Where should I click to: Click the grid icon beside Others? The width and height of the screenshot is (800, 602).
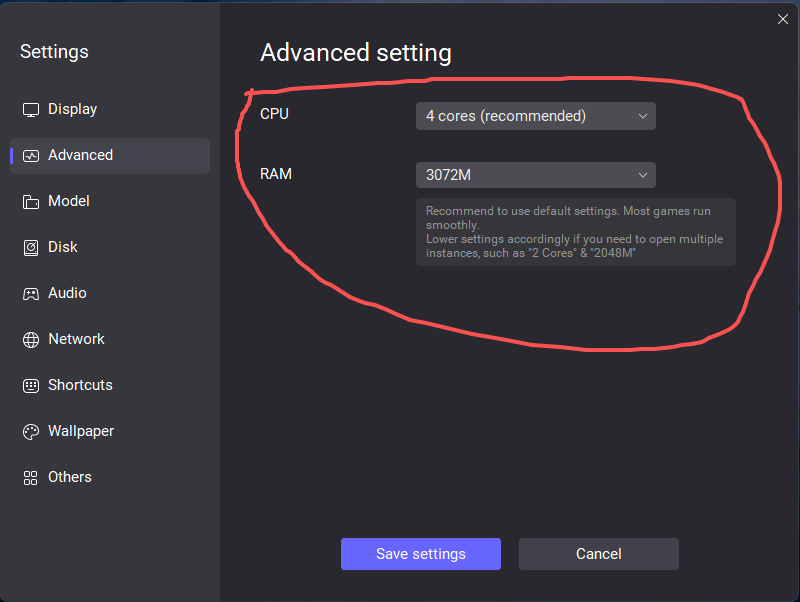(30, 478)
